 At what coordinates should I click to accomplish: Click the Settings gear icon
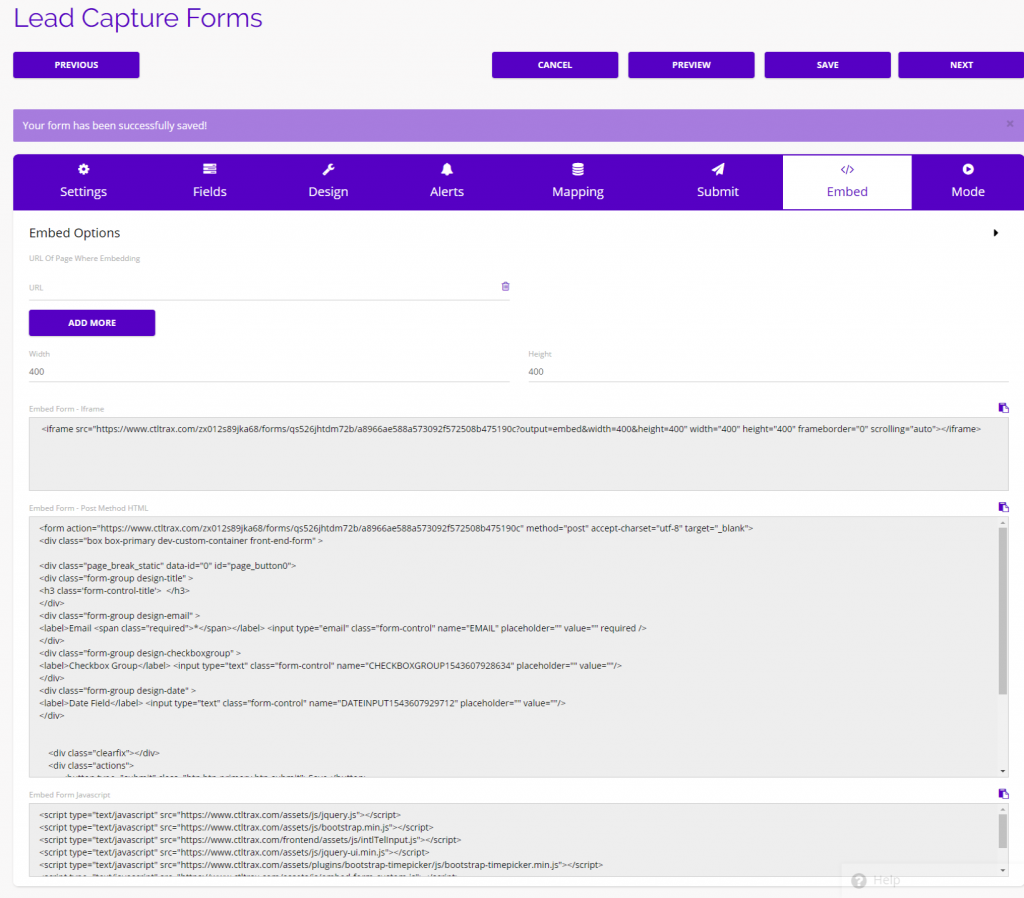tap(83, 169)
